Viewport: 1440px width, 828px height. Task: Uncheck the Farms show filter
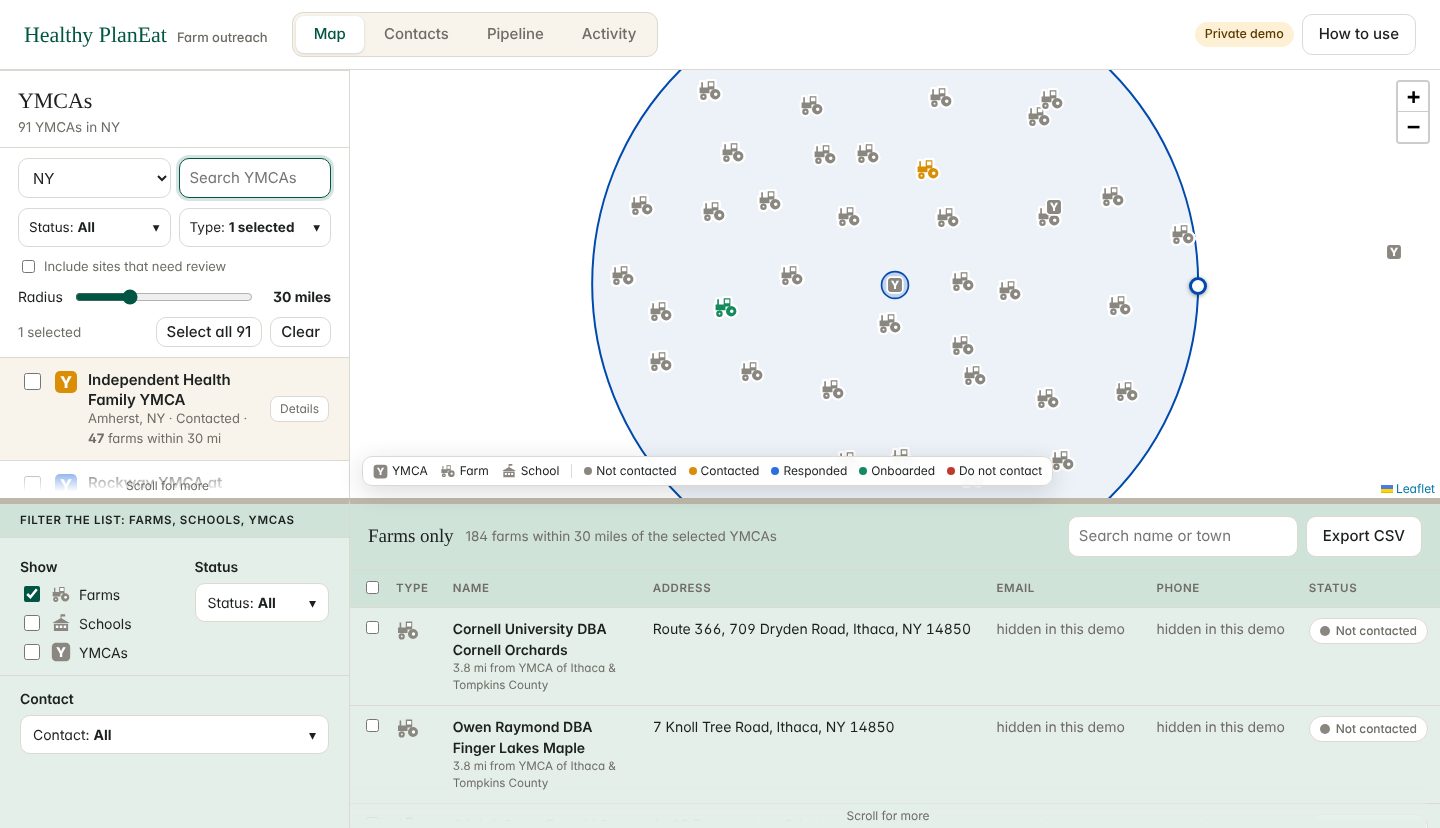click(x=32, y=594)
